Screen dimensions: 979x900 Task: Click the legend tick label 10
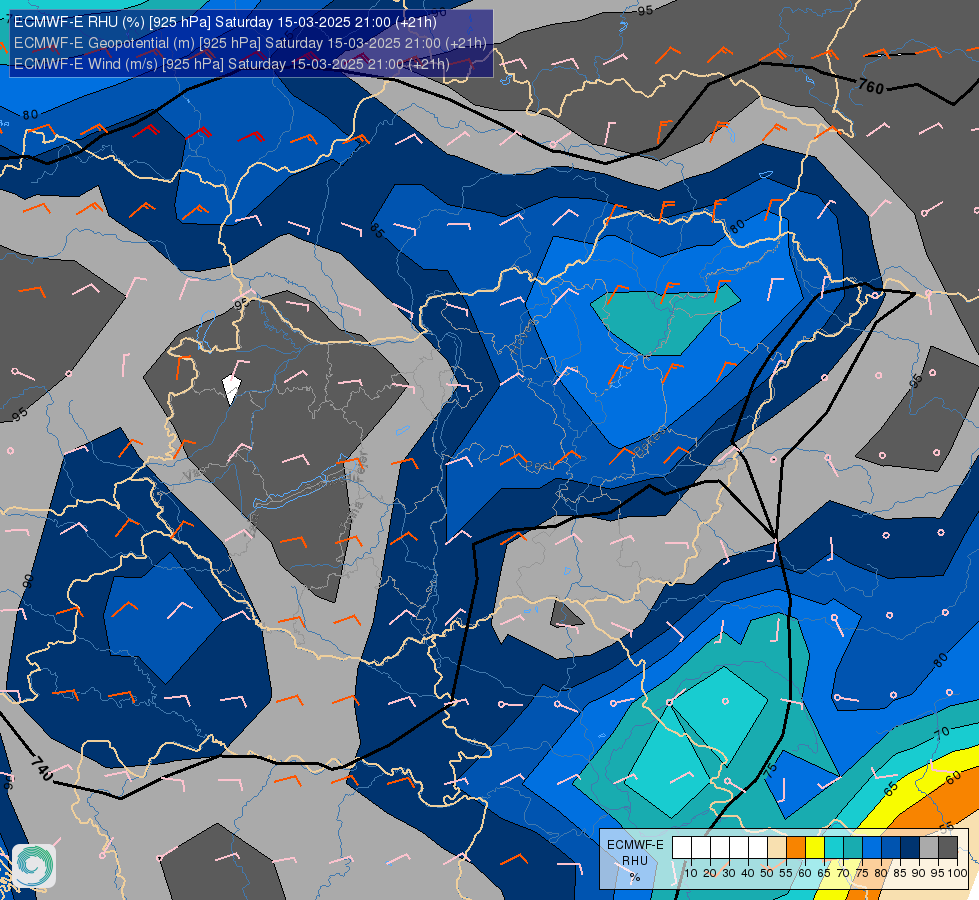(x=691, y=873)
